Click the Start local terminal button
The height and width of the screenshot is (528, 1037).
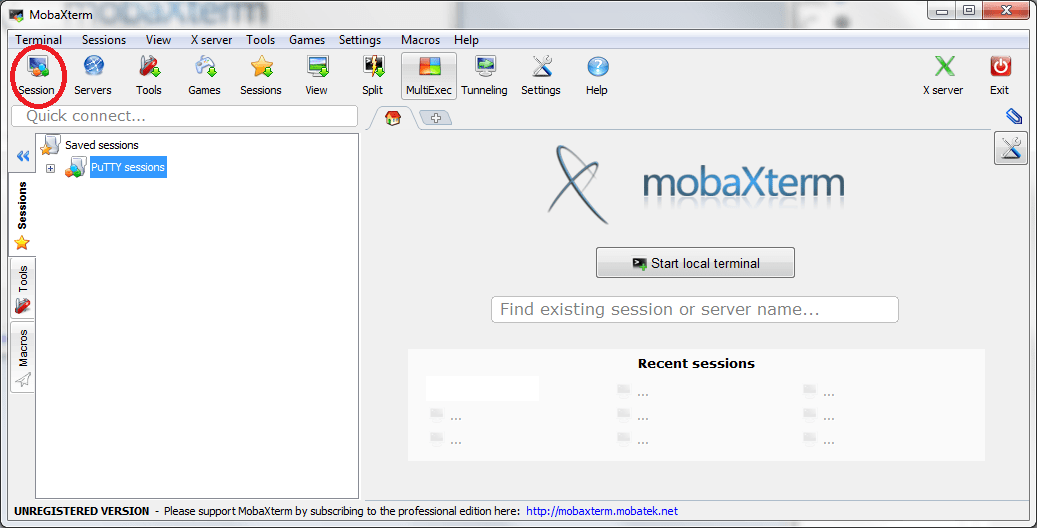point(695,263)
